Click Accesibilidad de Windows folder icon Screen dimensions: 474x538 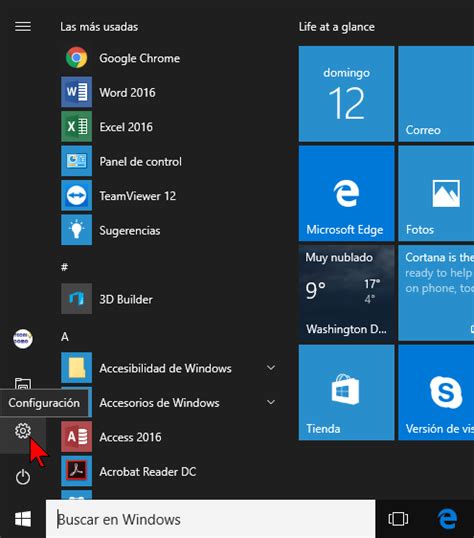tap(77, 367)
